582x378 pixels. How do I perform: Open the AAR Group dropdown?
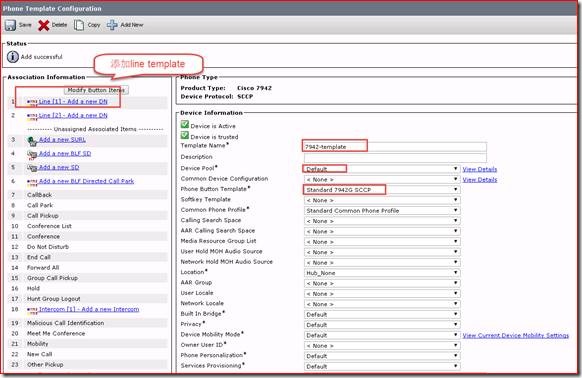(x=382, y=283)
